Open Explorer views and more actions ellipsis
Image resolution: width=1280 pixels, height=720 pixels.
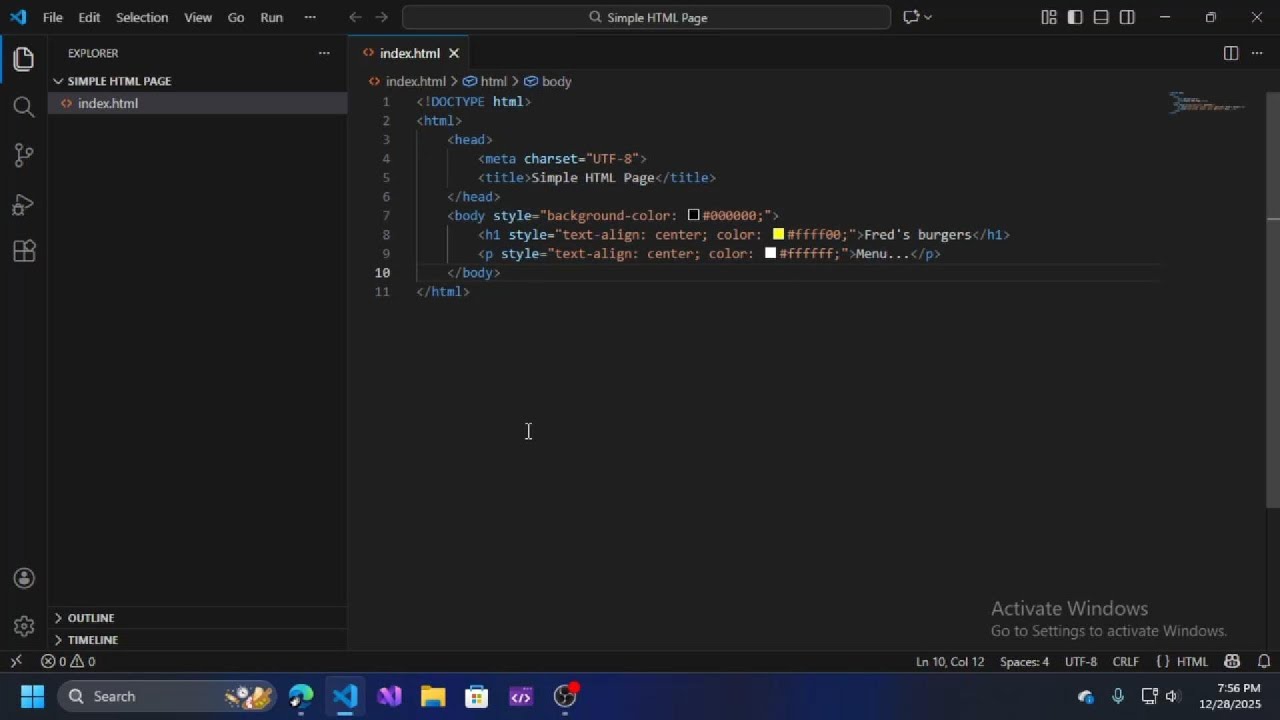click(x=323, y=53)
